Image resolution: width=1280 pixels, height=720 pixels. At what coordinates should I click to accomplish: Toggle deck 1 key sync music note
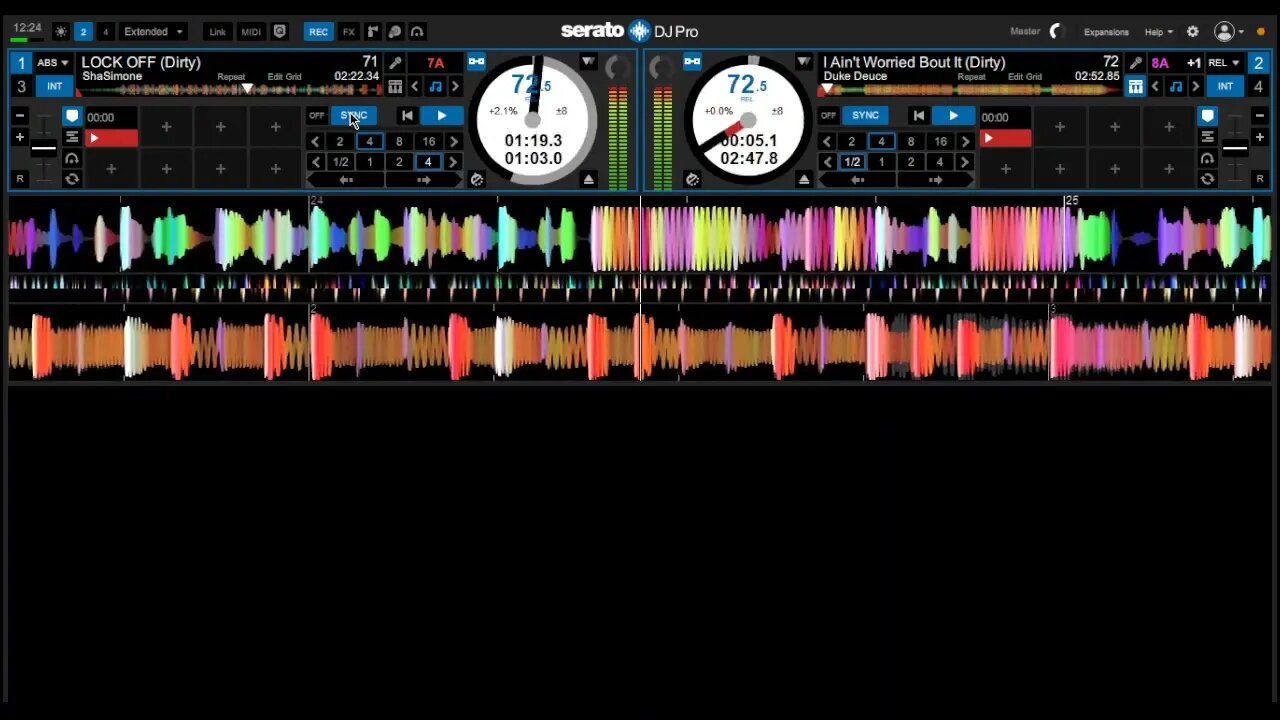coord(435,87)
